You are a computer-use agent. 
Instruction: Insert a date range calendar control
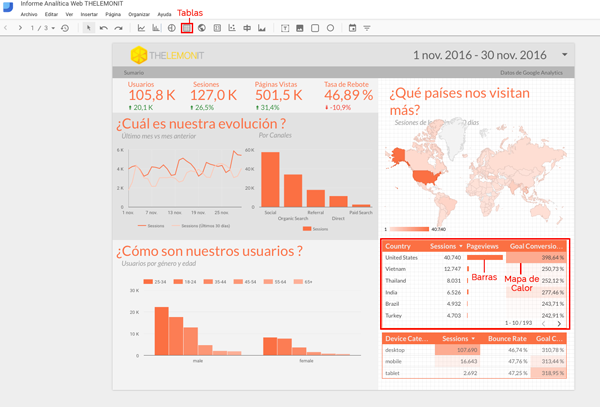(352, 28)
